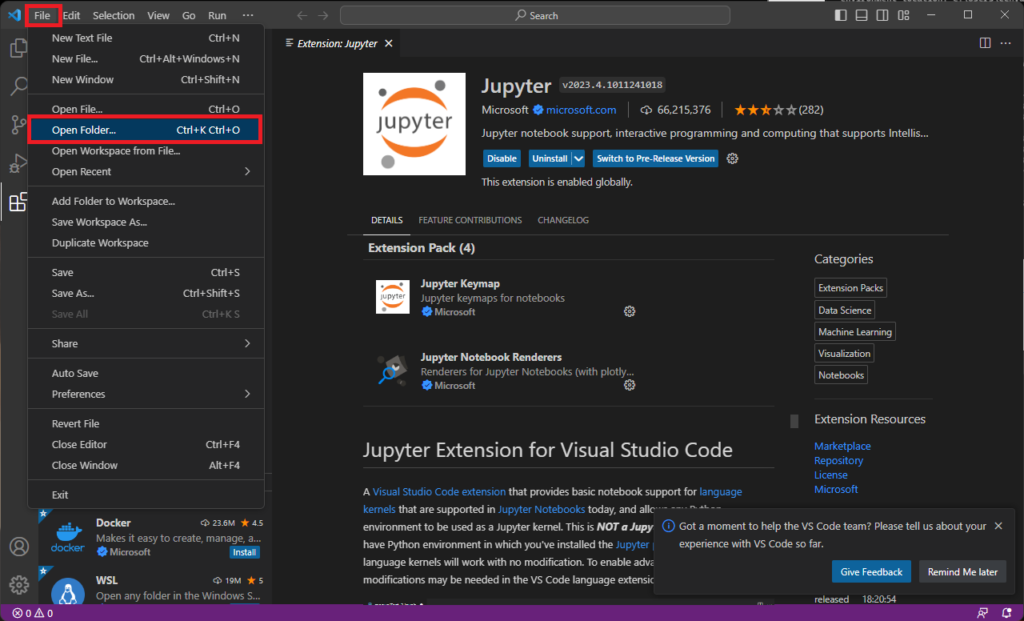1024x621 pixels.
Task: Expand the Uninstall dropdown arrow
Action: point(579,159)
